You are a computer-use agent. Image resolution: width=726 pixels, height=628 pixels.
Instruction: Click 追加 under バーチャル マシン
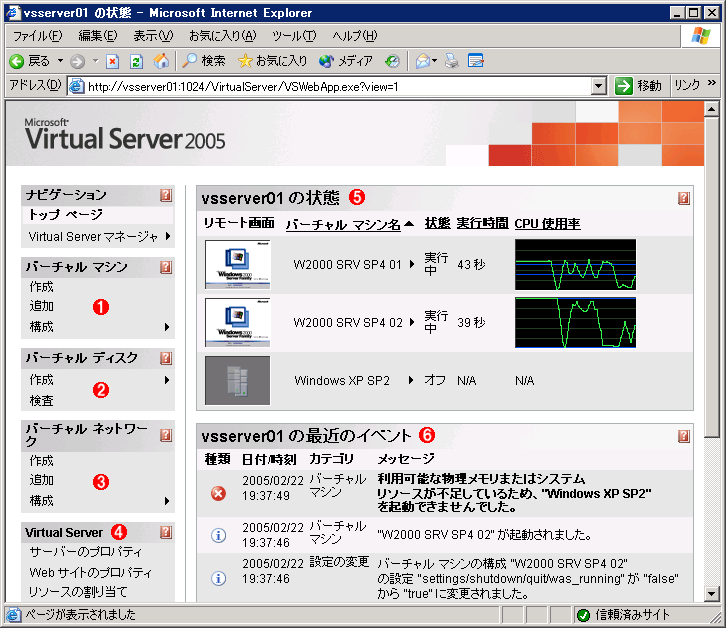coord(42,306)
